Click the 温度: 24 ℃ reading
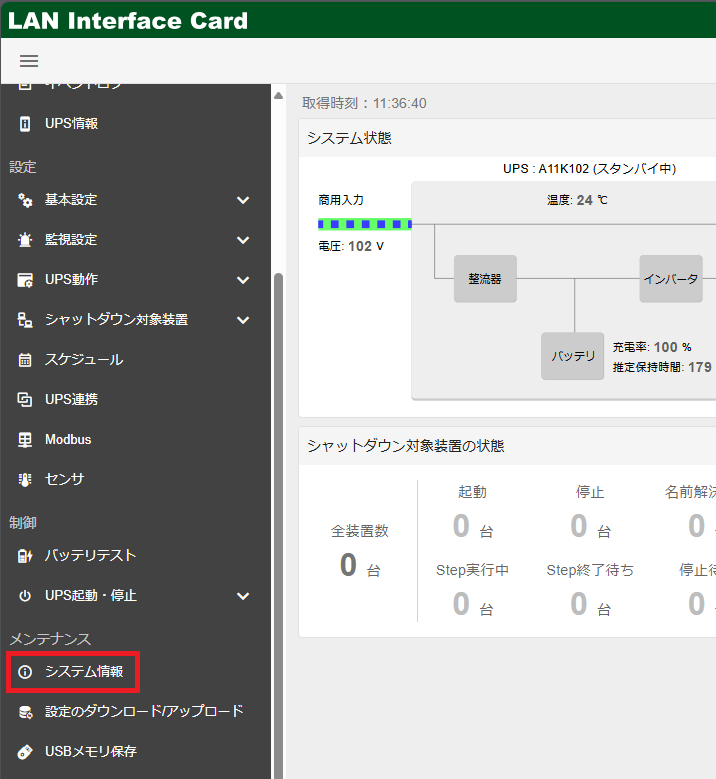The width and height of the screenshot is (716, 779). pyautogui.click(x=577, y=200)
